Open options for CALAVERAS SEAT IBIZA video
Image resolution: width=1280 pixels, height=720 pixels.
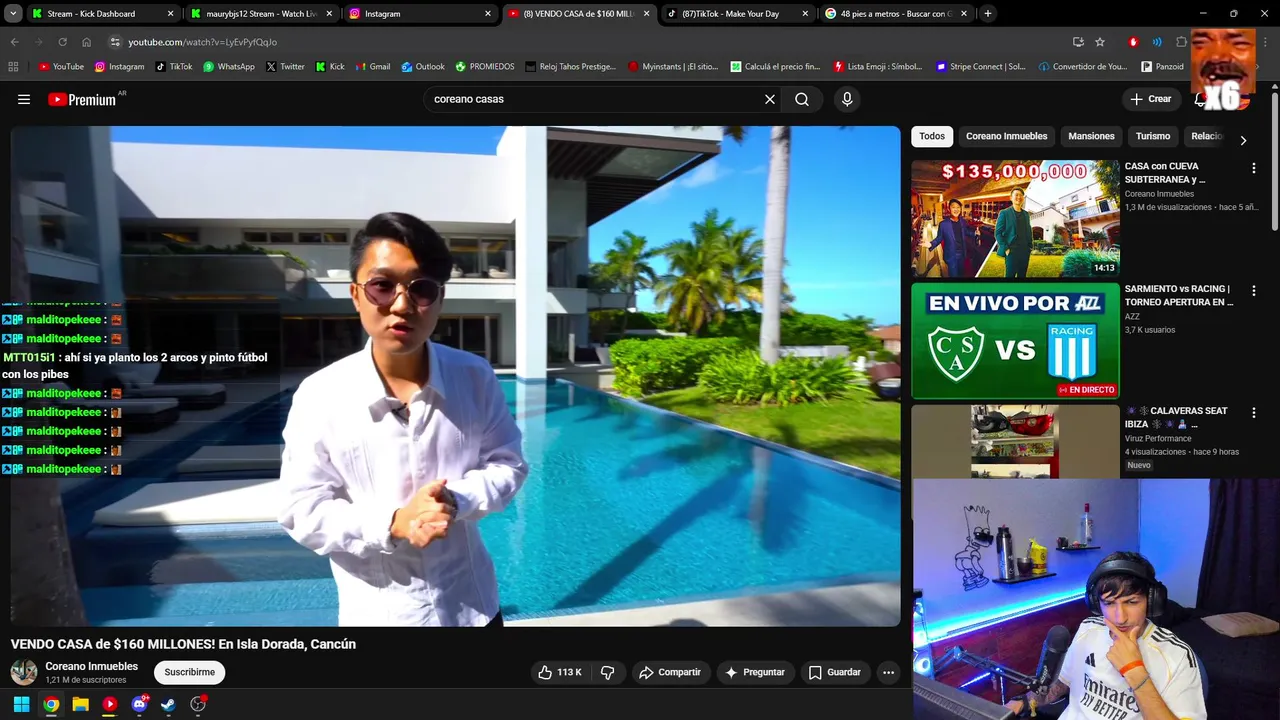coord(1253,412)
